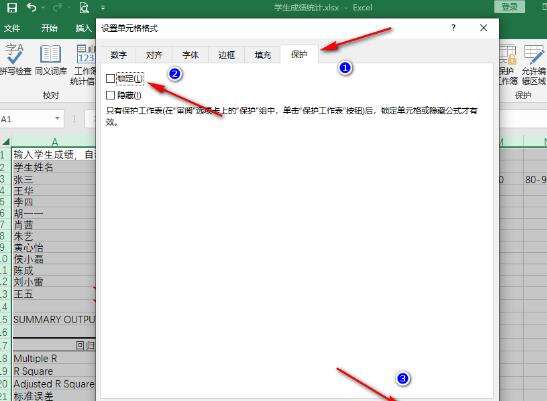Select the 边框 tab in format dialog
The image size is (547, 401).
(226, 55)
